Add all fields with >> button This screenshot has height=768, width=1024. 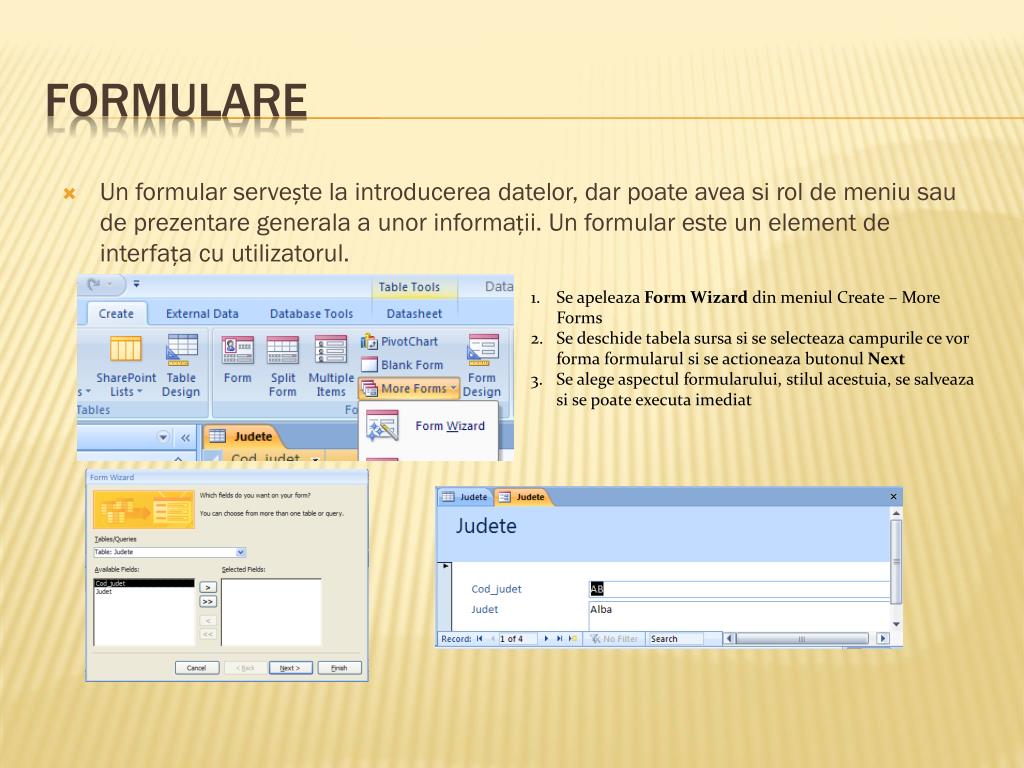tap(208, 601)
